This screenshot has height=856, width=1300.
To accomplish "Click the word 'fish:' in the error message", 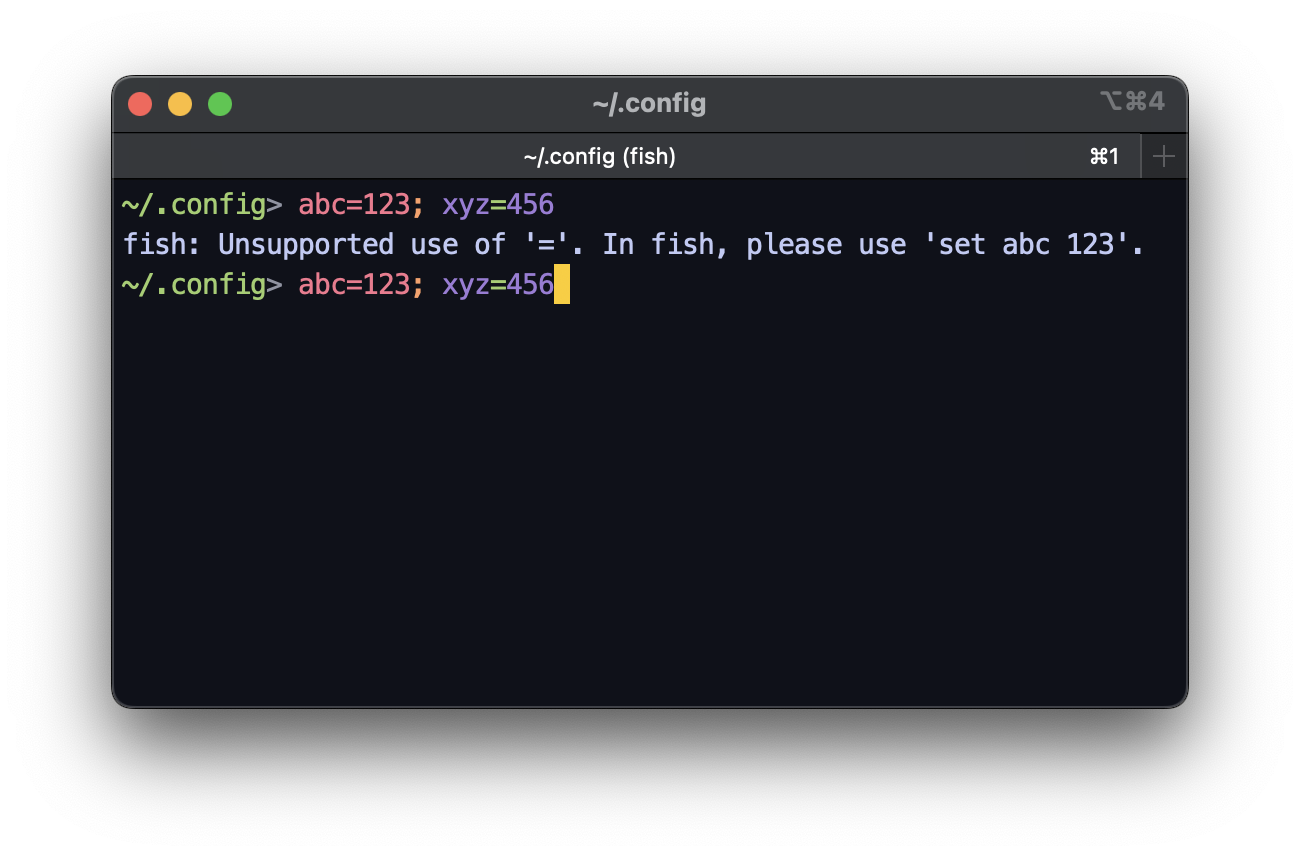I will pyautogui.click(x=158, y=244).
